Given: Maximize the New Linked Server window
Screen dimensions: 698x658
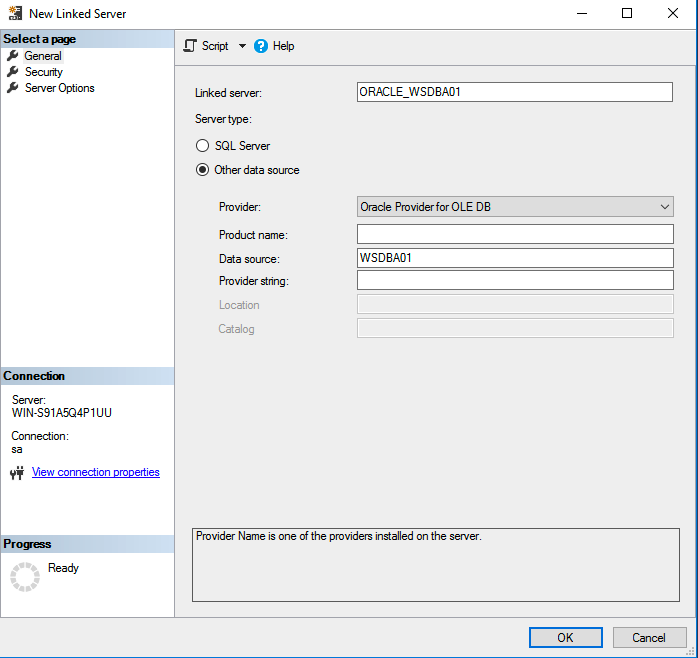Looking at the screenshot, I should 627,13.
